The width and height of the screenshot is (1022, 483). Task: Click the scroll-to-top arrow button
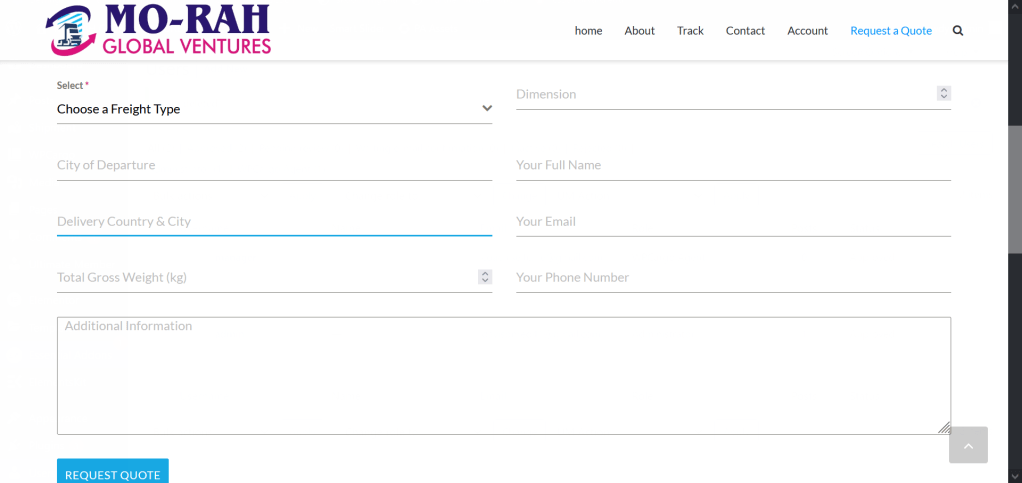tap(968, 445)
